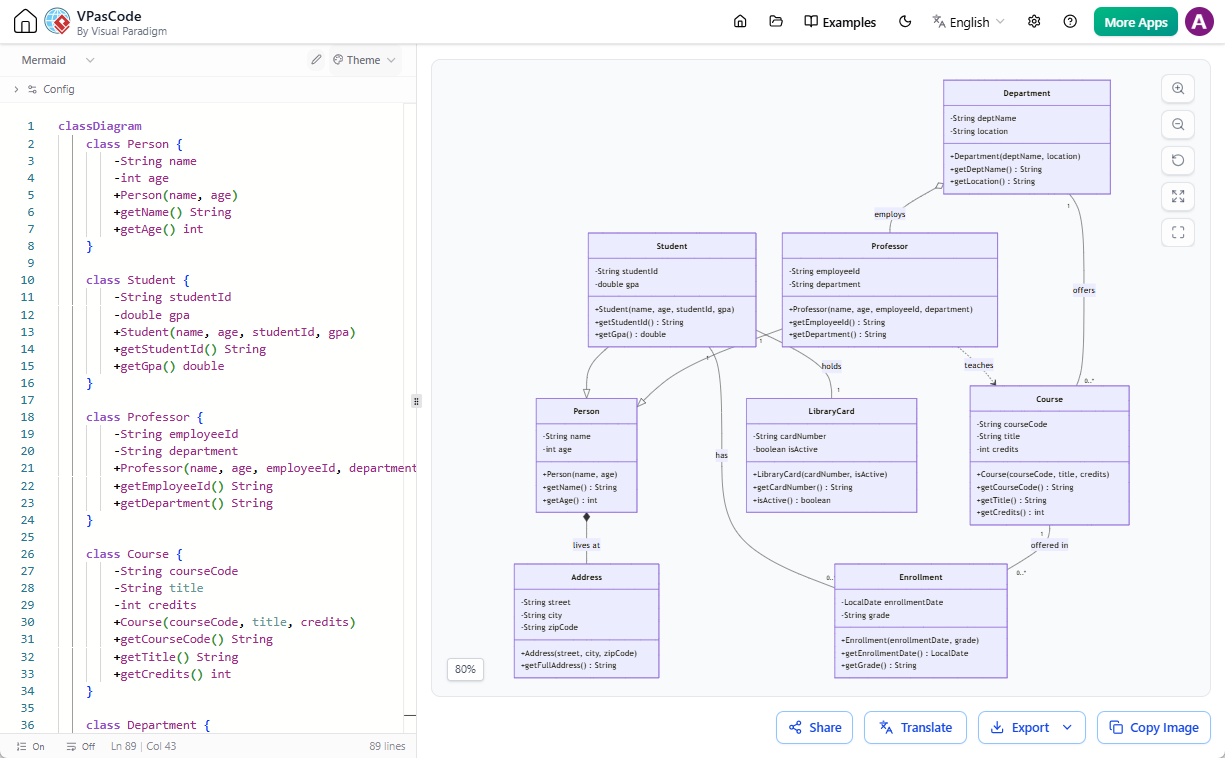This screenshot has height=758, width=1225.
Task: Click the Export button
Action: pos(1020,727)
